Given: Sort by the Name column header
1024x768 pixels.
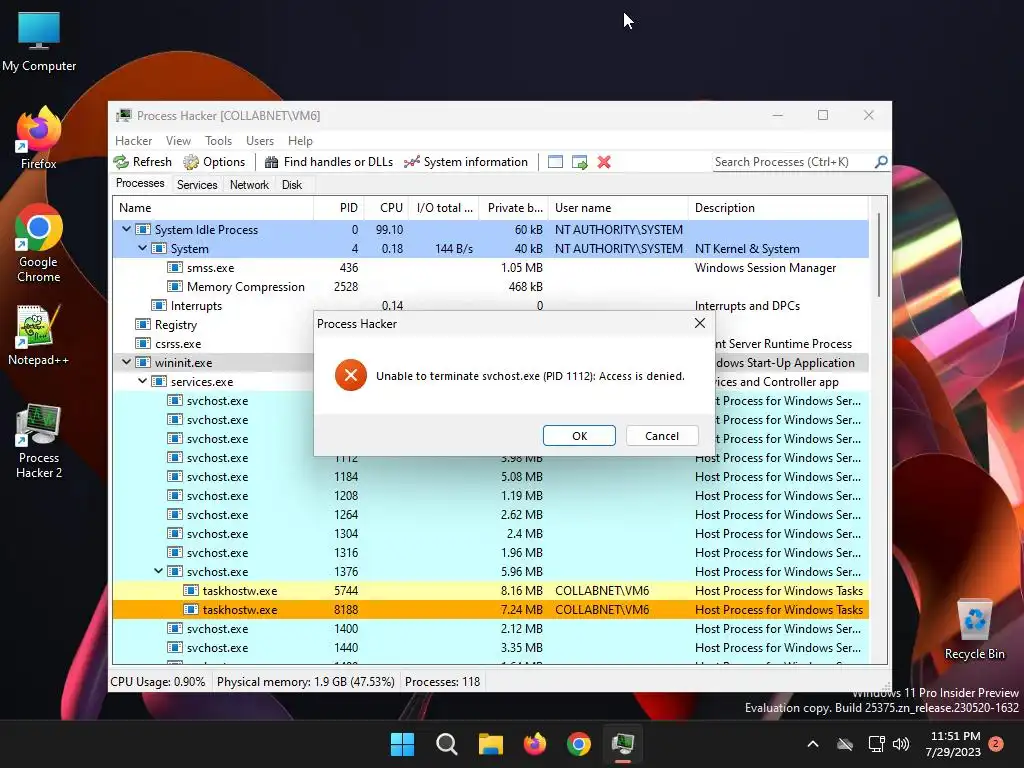Looking at the screenshot, I should click(214, 208).
